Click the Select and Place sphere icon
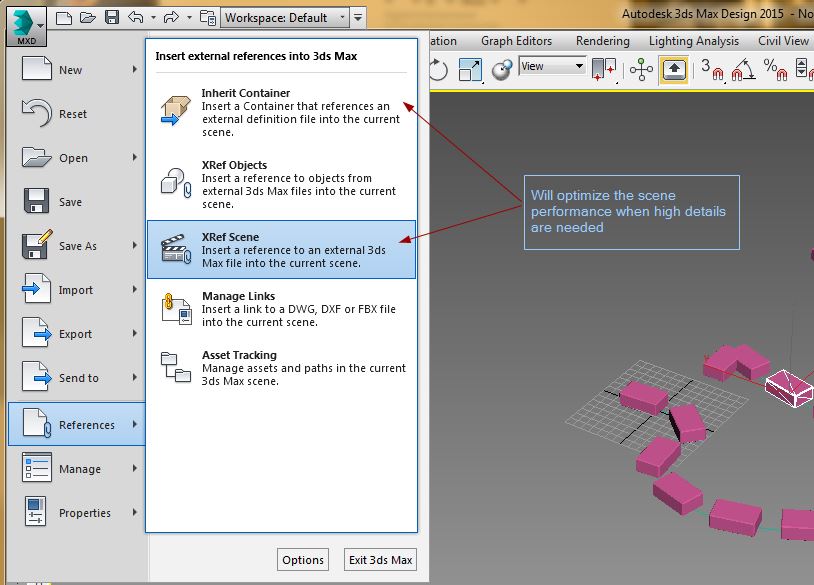 (x=501, y=70)
